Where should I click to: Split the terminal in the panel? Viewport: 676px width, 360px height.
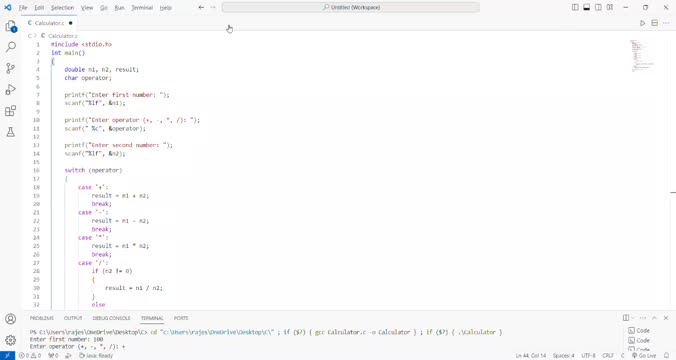tap(626, 318)
